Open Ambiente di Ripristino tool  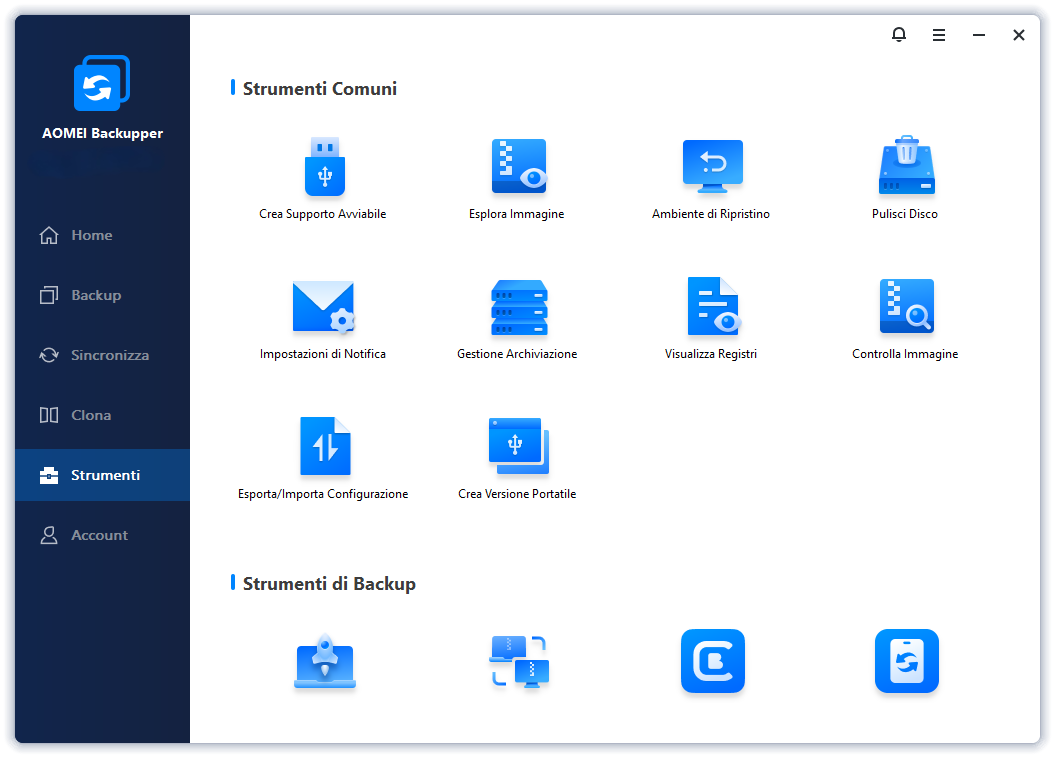[712, 167]
